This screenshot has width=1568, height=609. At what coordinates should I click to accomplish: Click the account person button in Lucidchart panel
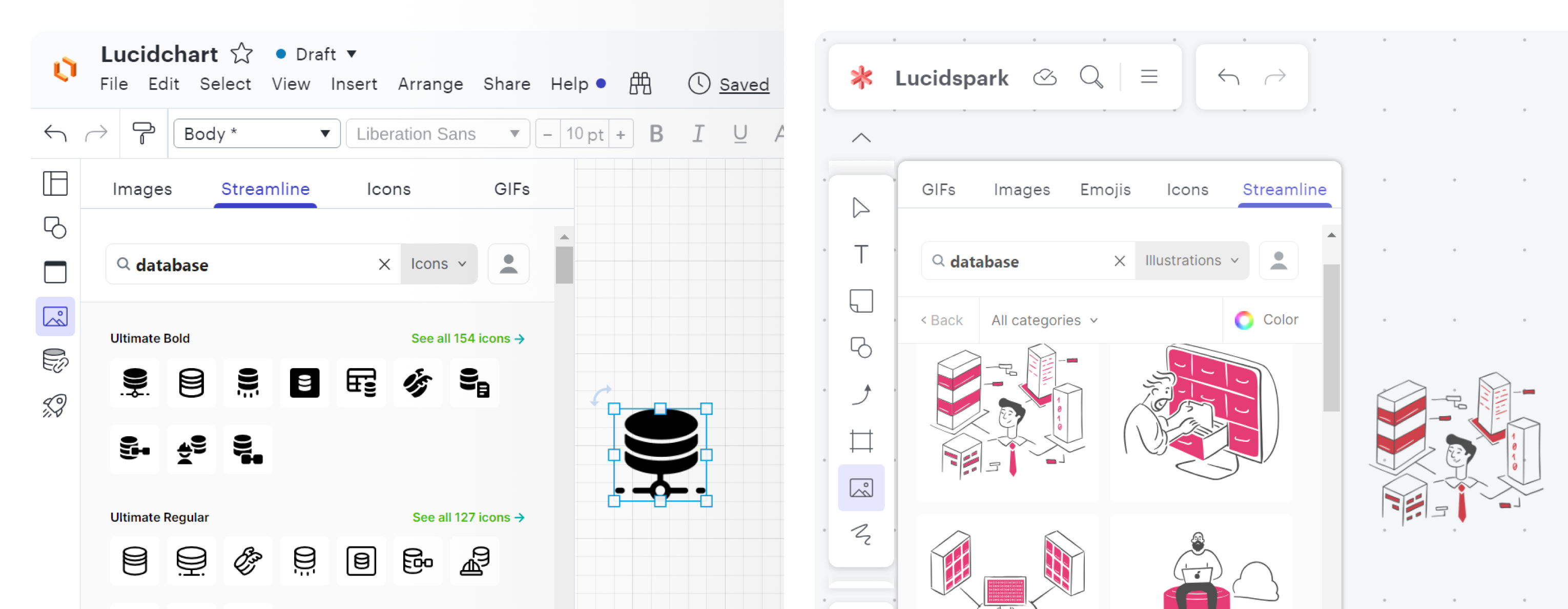point(508,263)
